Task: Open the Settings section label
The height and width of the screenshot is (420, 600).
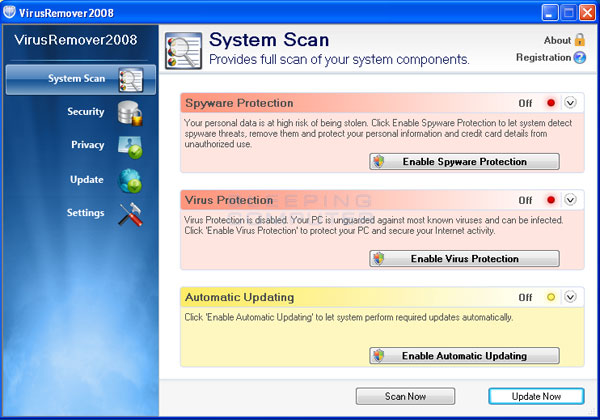Action: pos(85,213)
